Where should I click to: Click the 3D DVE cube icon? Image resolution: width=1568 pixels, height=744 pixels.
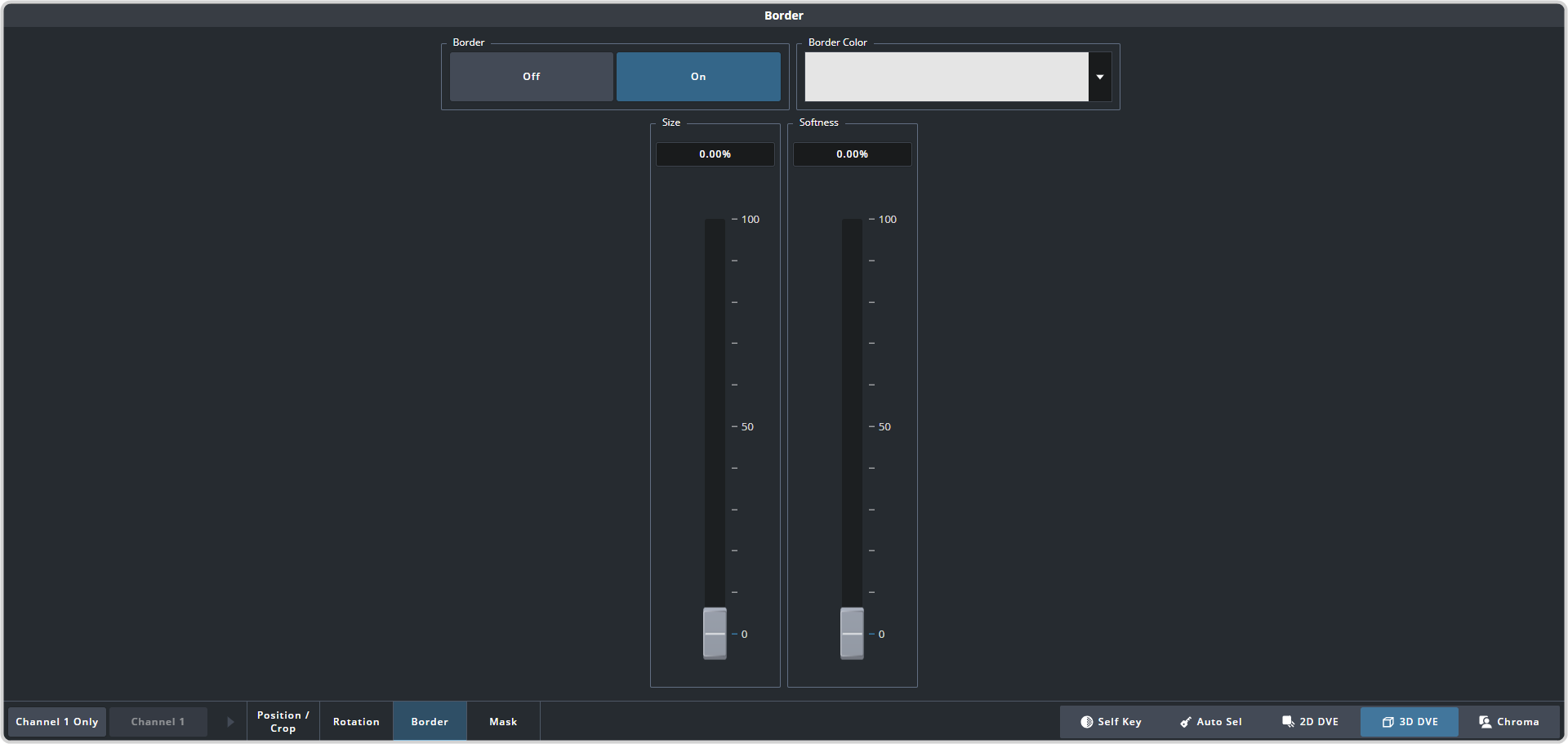click(1388, 722)
